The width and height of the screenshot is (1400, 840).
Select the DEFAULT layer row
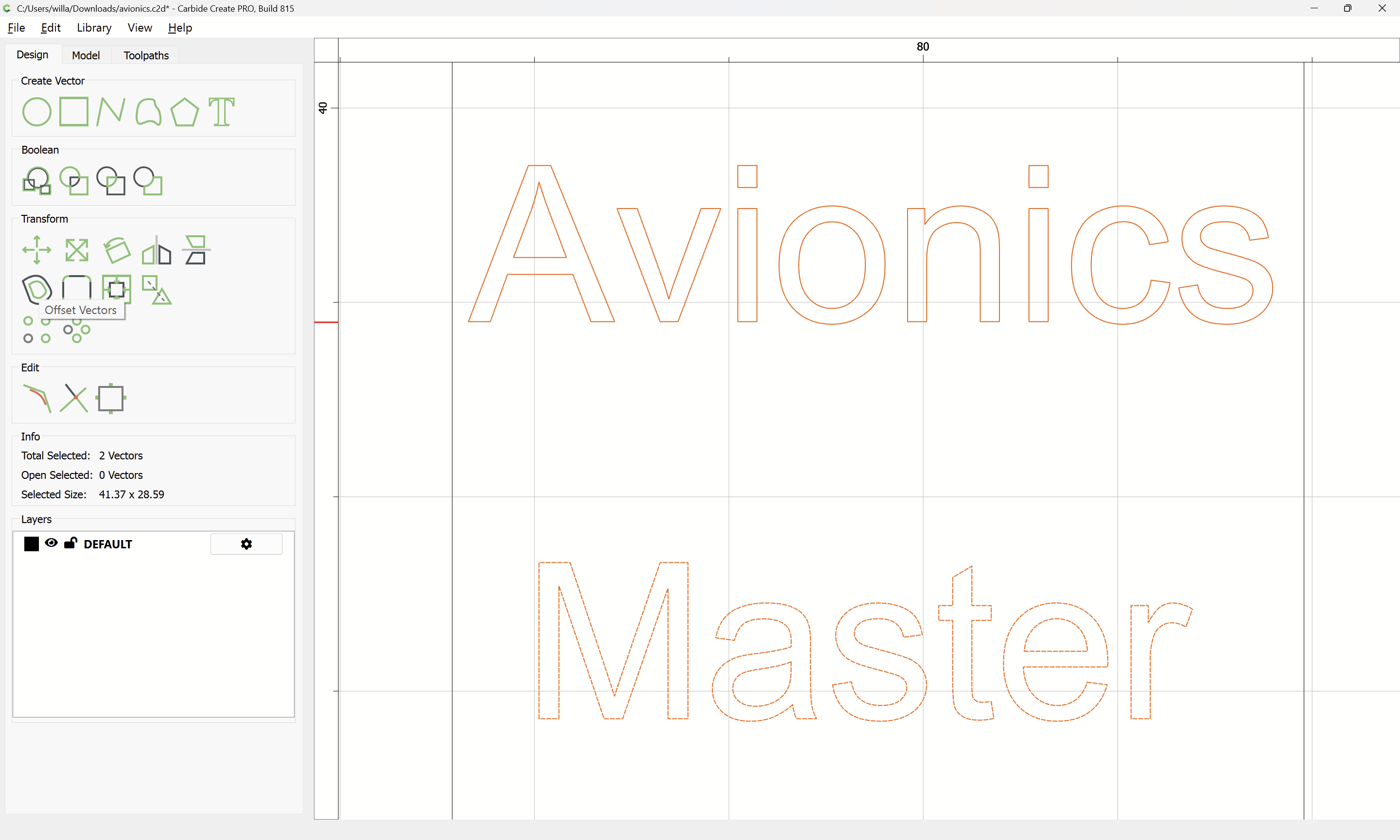pyautogui.click(x=153, y=544)
